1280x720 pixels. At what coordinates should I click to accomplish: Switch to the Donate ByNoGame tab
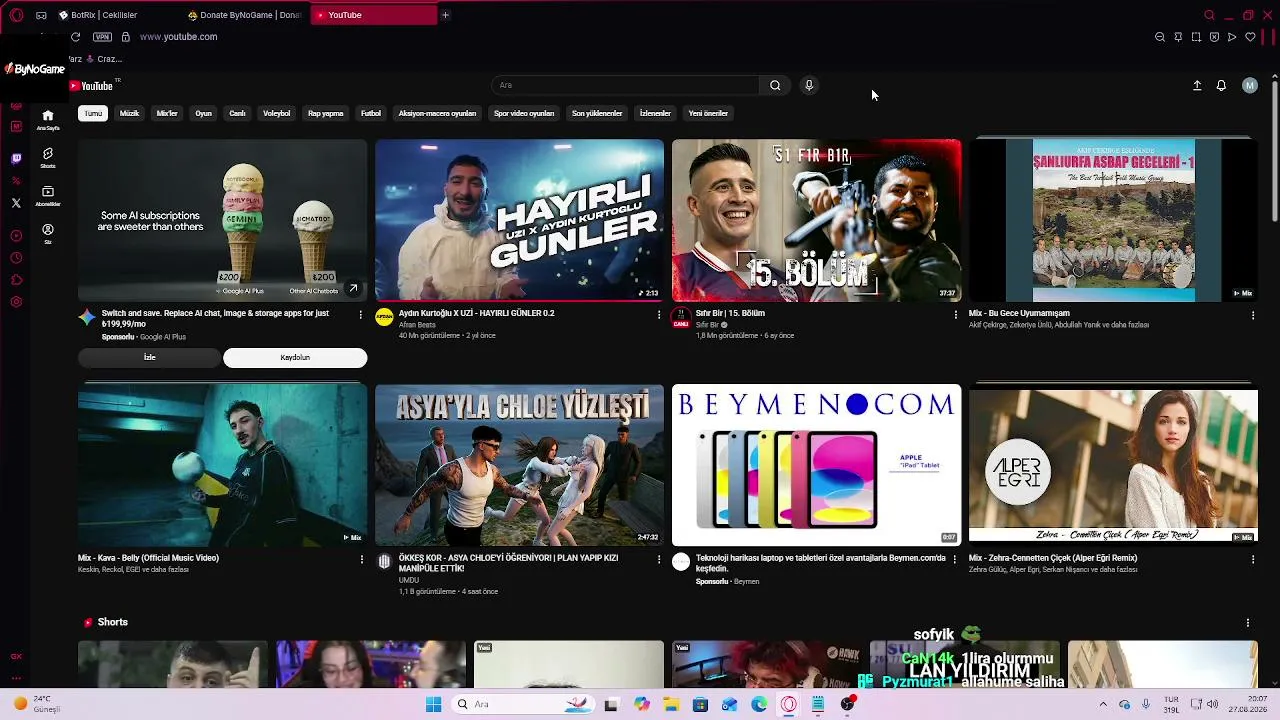pos(245,15)
